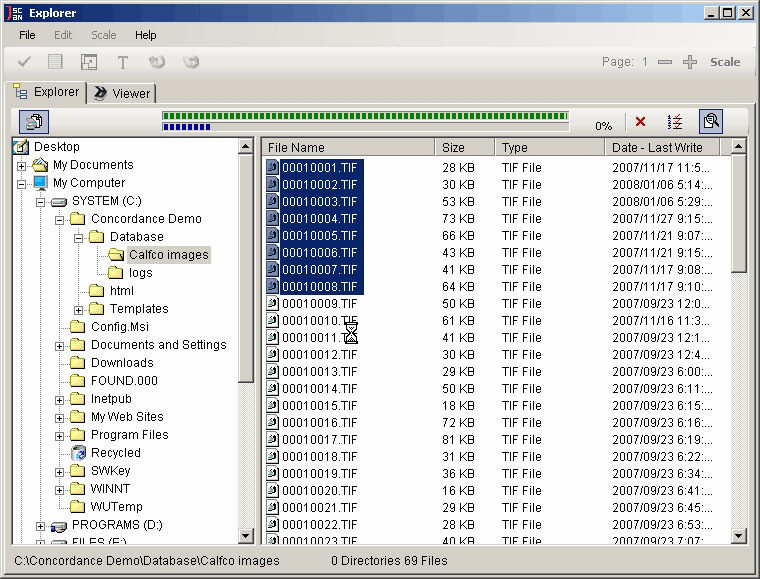760x579 pixels.
Task: Select Desktop in the folder tree
Action: (56, 146)
